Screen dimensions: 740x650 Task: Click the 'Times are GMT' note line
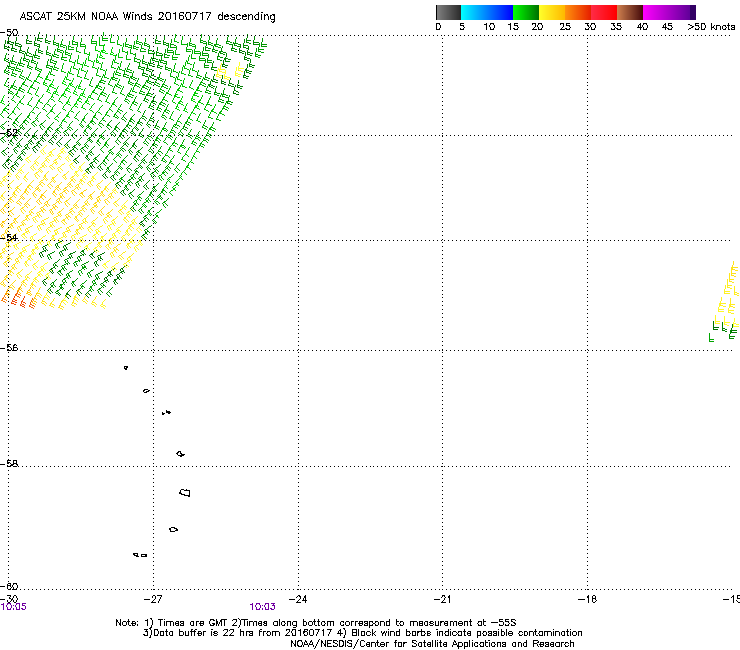click(x=316, y=623)
